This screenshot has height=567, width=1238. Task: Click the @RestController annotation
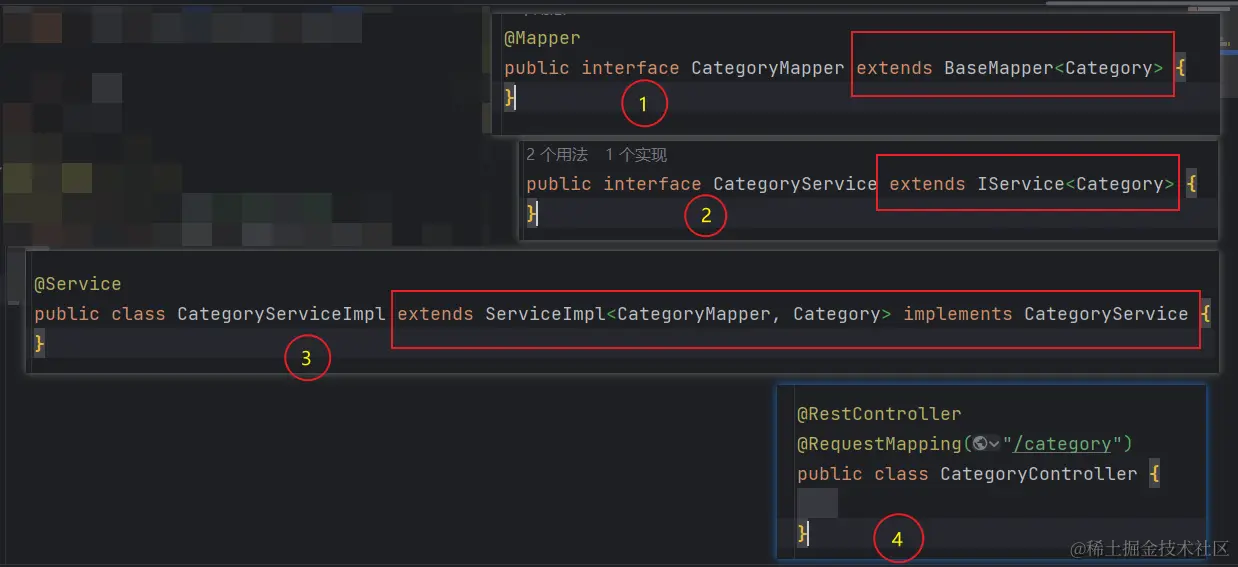click(x=879, y=414)
